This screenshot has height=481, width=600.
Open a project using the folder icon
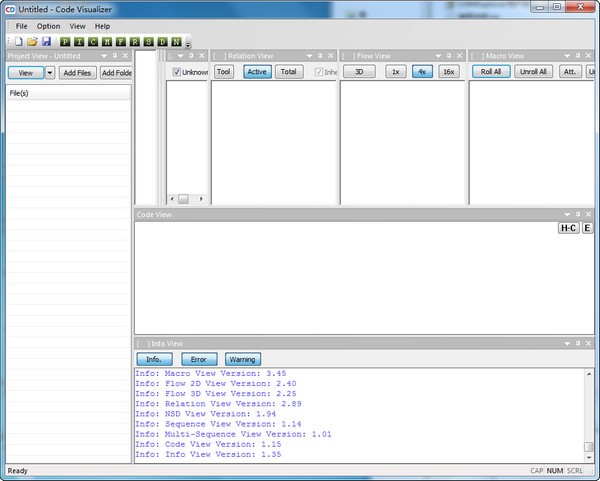tap(32, 41)
